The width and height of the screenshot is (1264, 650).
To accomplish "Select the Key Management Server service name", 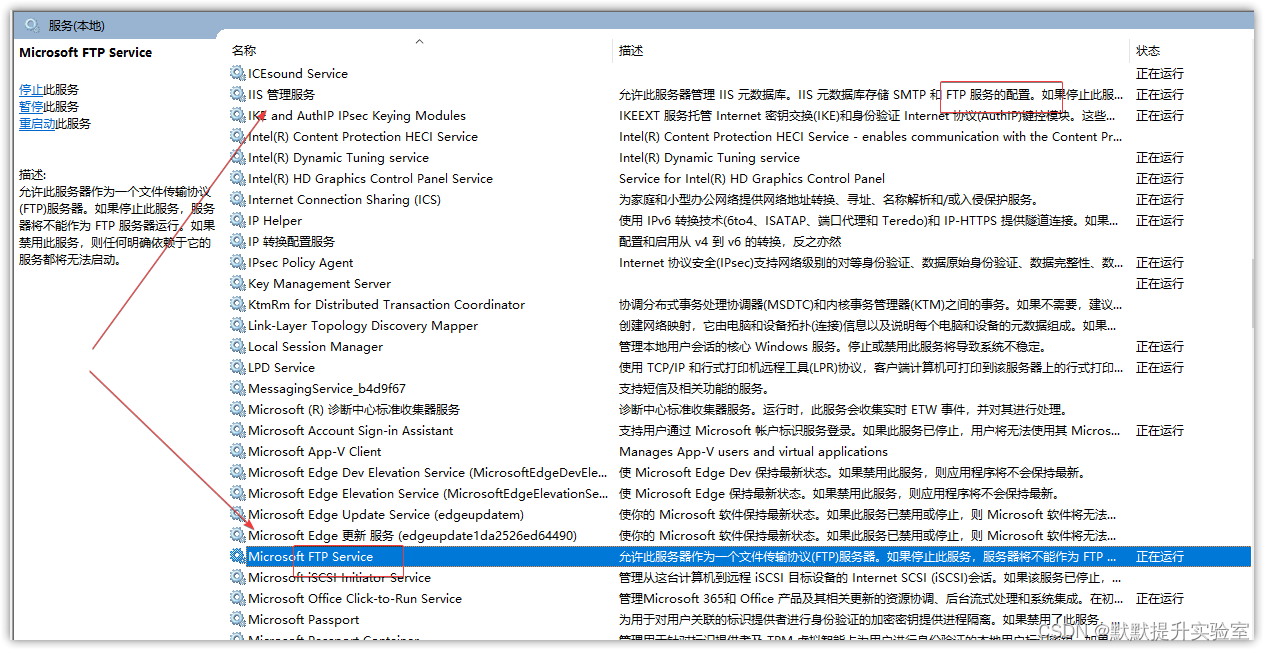I will [319, 283].
